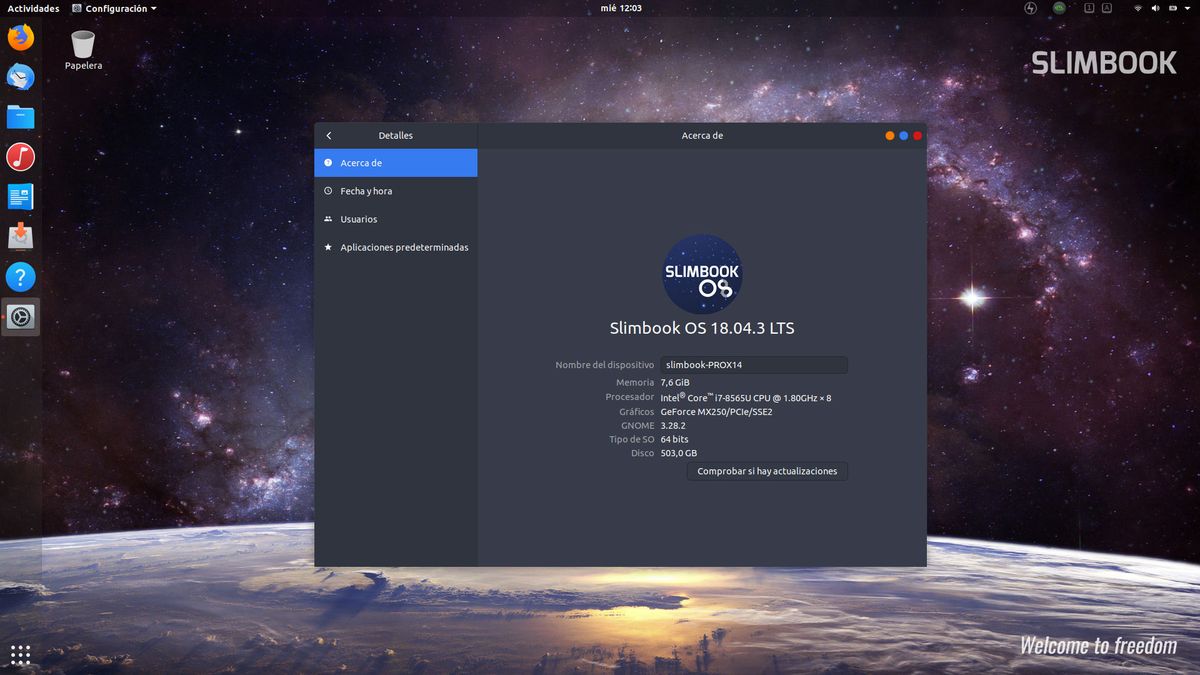1200x675 pixels.
Task: Open Papelera trash on desktop
Action: (83, 45)
